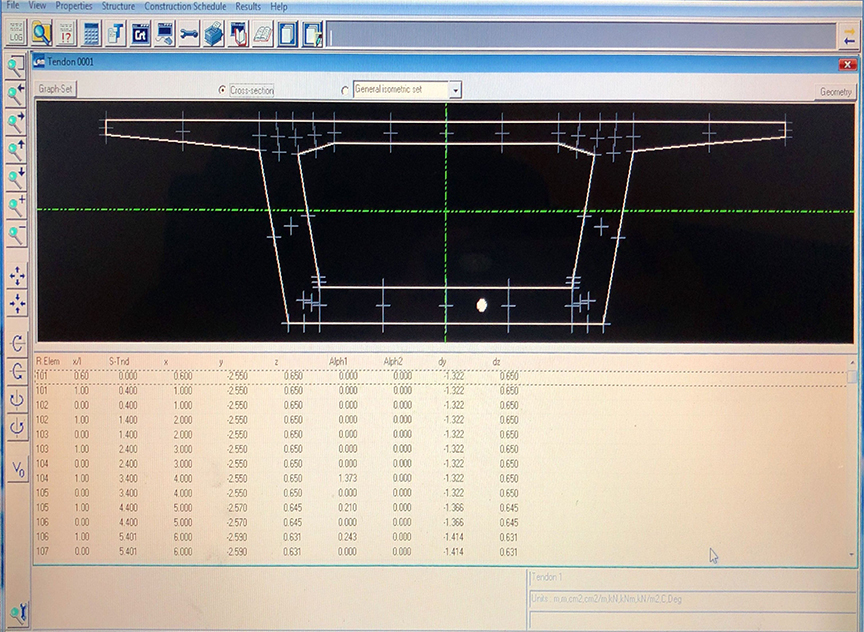Click the Graph-Set button

point(56,89)
